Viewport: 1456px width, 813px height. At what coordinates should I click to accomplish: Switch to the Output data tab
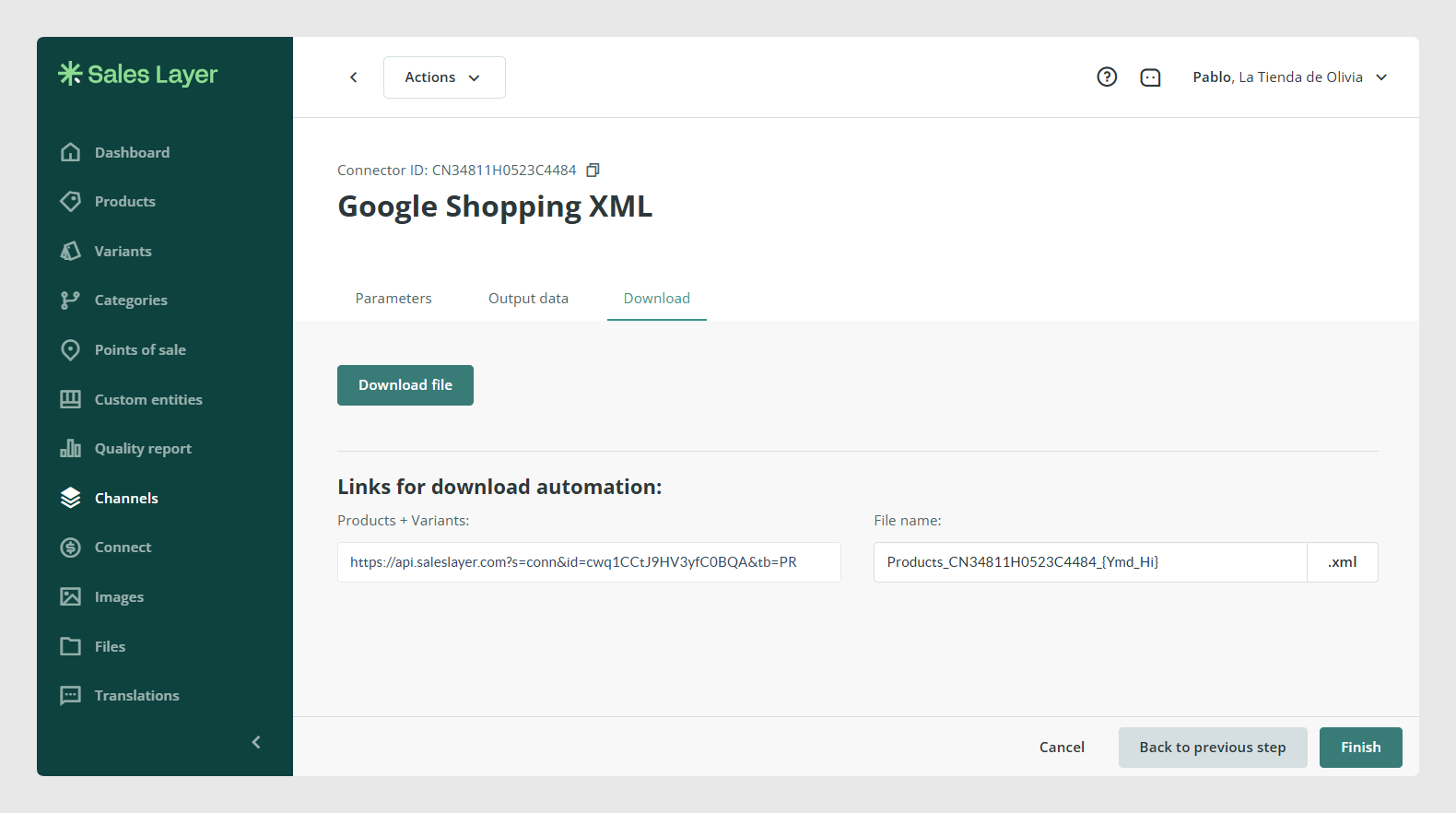(x=528, y=299)
